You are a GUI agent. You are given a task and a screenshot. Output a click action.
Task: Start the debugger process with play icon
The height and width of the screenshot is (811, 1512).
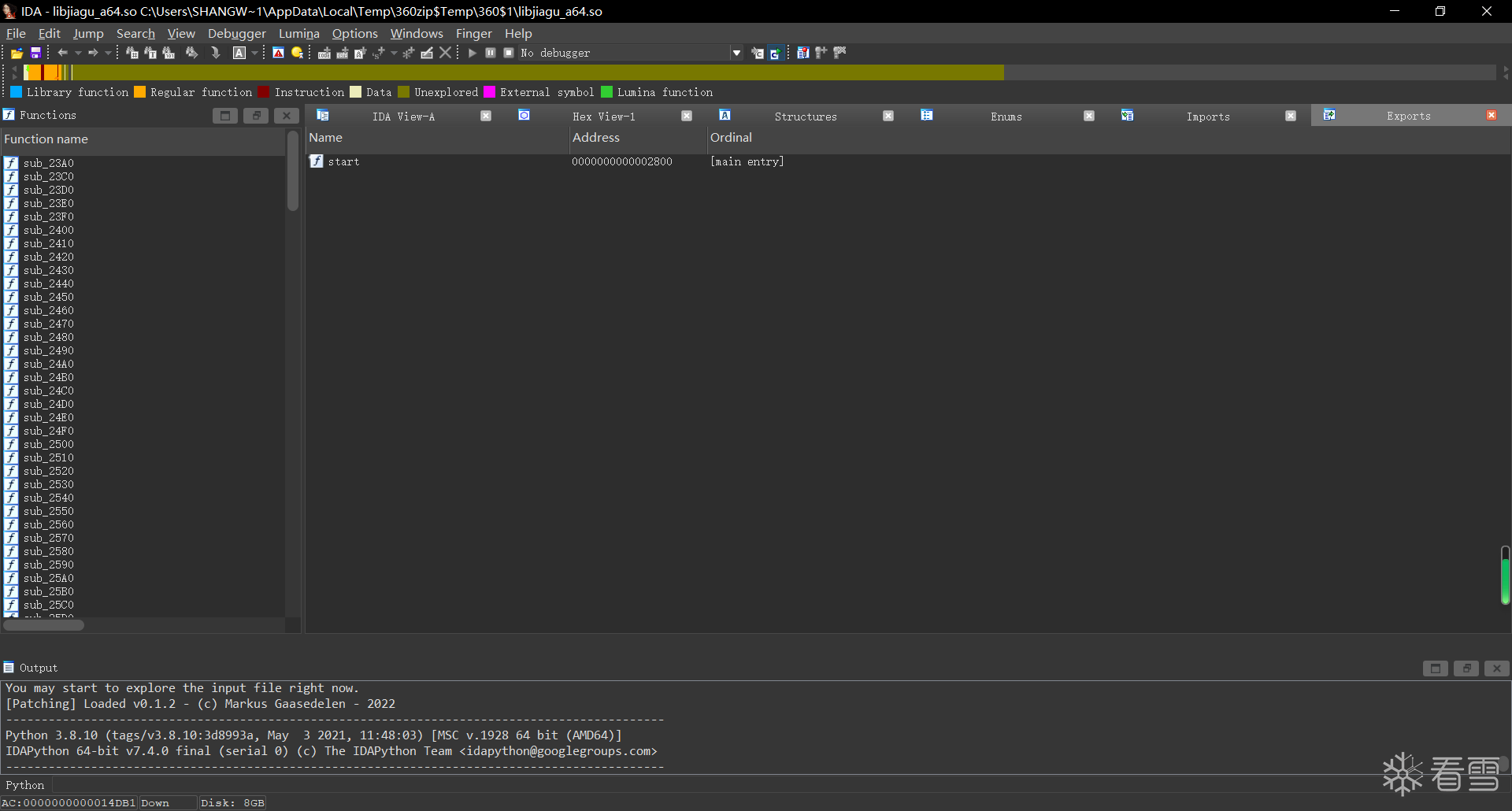(472, 53)
